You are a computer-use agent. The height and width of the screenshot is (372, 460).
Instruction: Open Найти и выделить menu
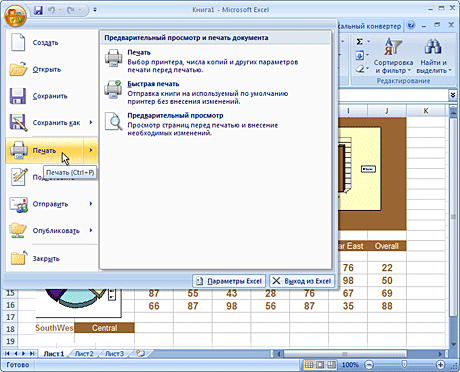tap(433, 55)
